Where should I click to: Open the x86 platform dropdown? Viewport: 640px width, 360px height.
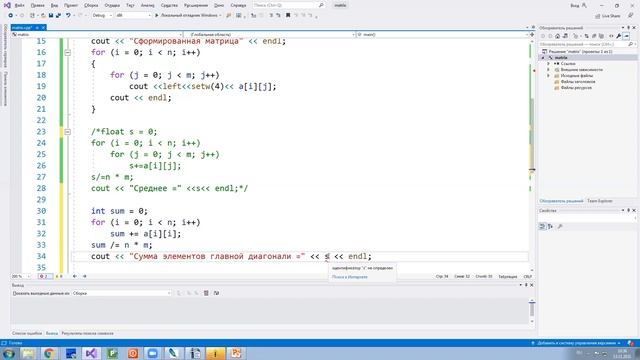point(133,15)
